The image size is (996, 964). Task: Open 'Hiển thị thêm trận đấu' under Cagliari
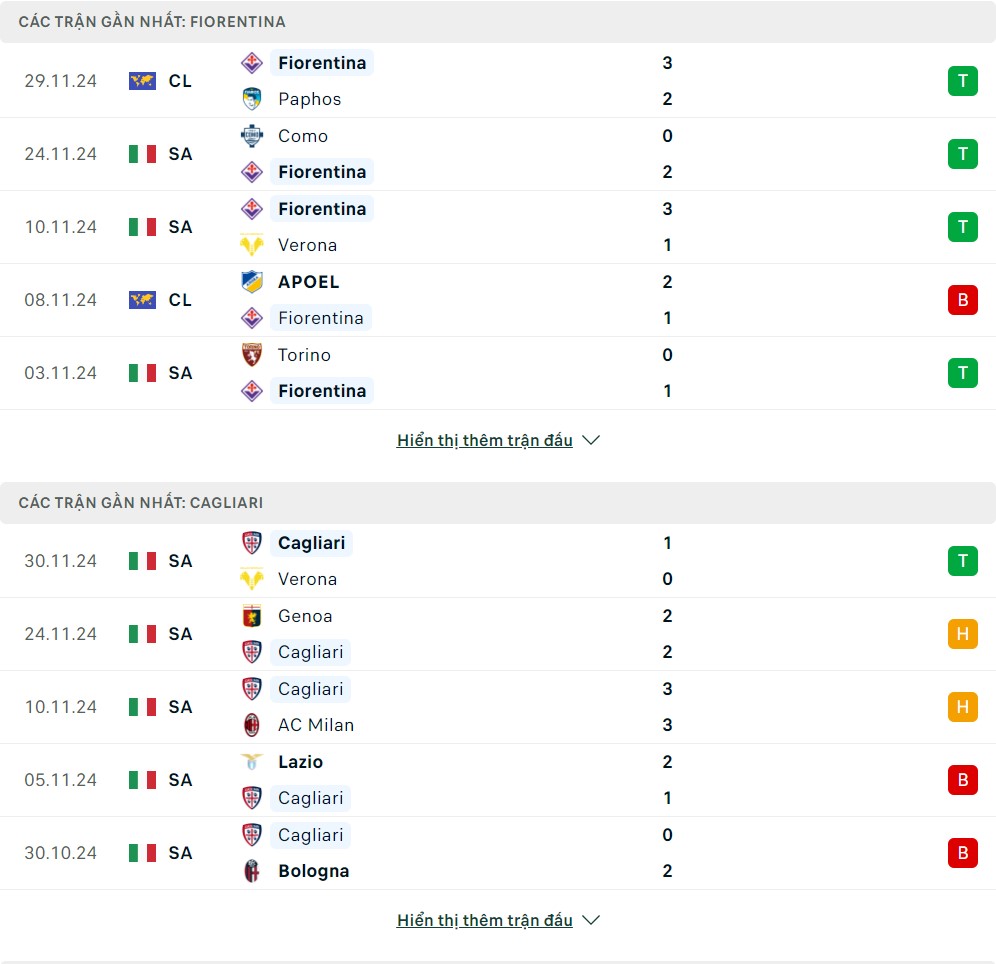484,920
